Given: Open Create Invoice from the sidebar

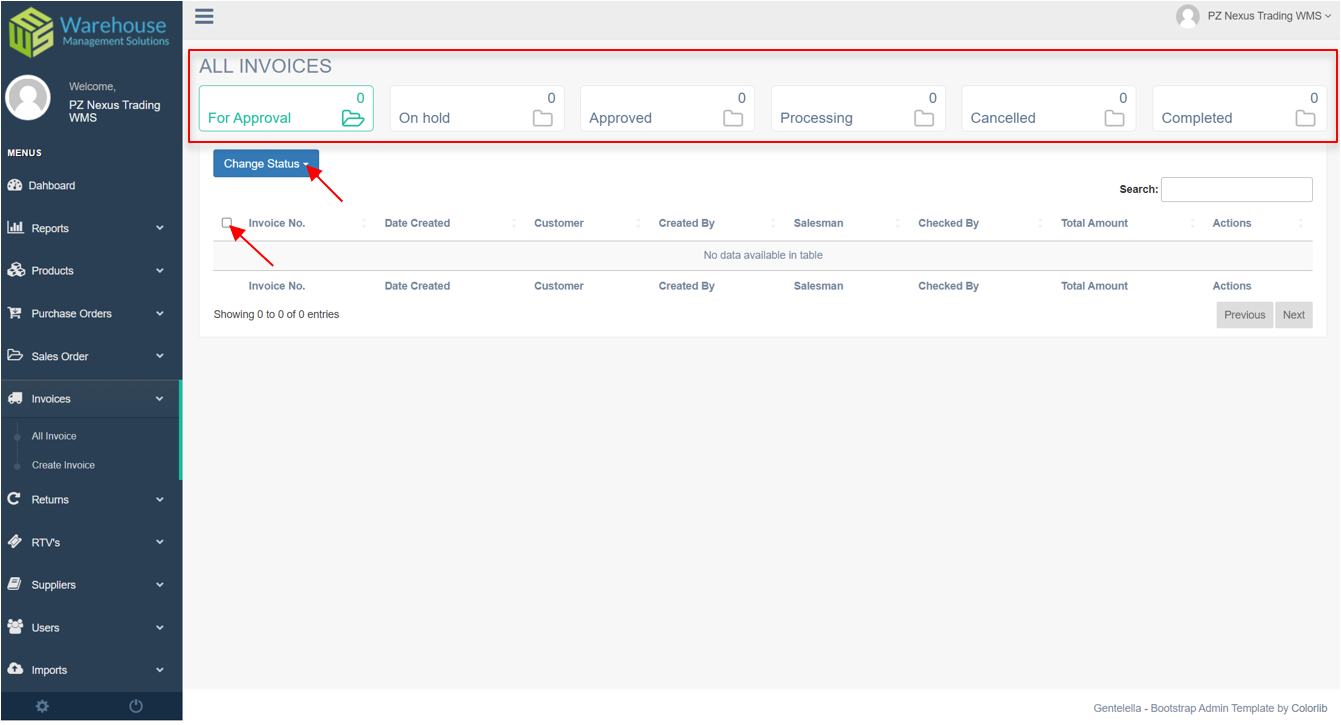Looking at the screenshot, I should 62,465.
